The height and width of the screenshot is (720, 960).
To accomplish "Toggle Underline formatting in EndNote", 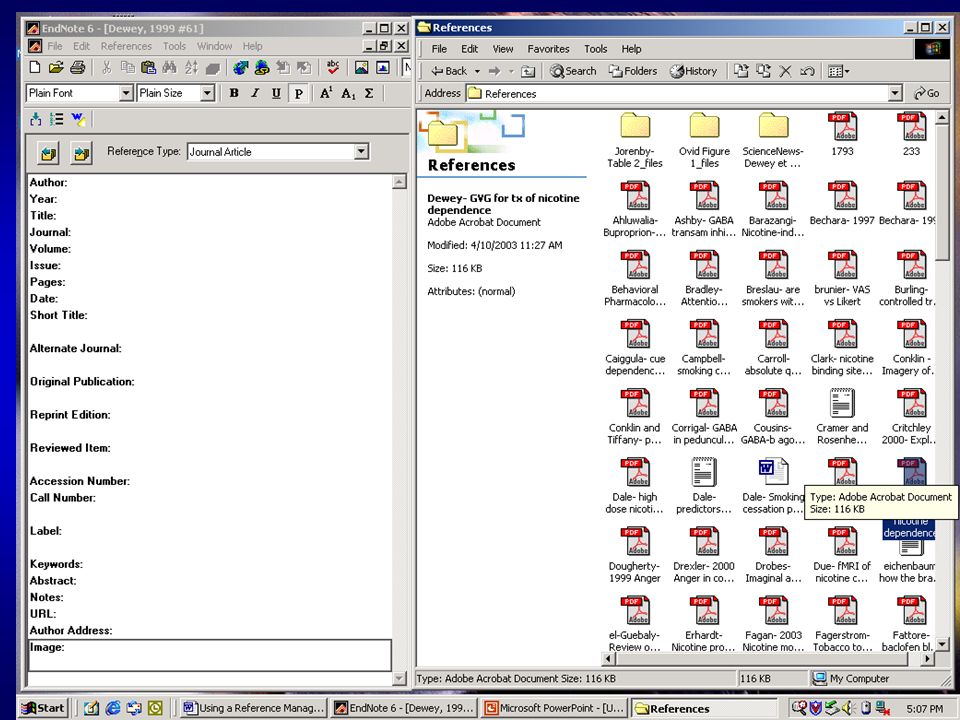I will coord(276,93).
